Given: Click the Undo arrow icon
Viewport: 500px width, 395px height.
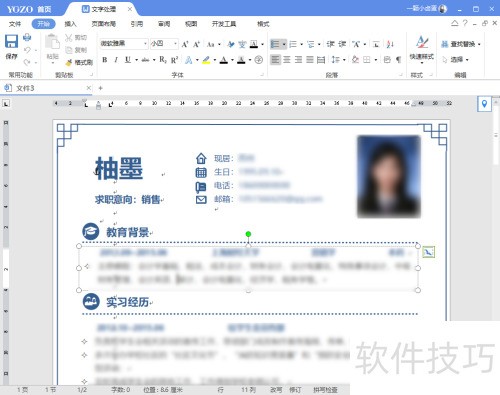Looking at the screenshot, I should click(x=27, y=50).
